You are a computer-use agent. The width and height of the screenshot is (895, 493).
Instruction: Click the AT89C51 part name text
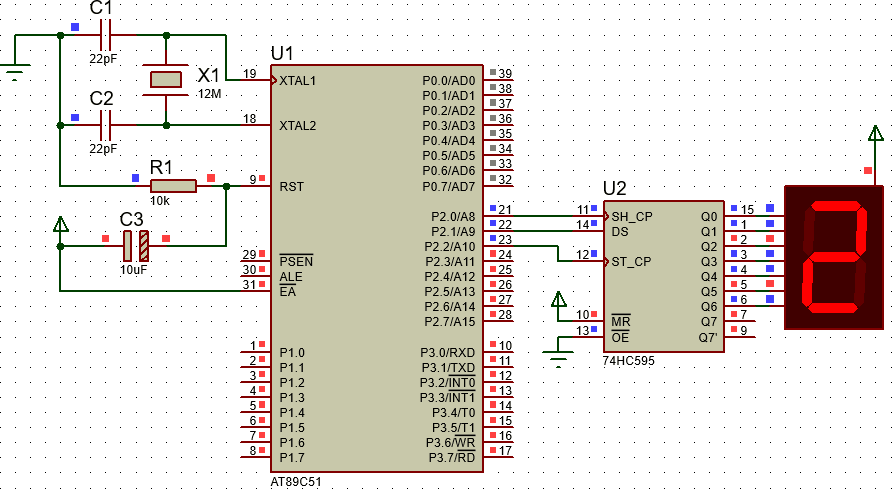point(296,482)
